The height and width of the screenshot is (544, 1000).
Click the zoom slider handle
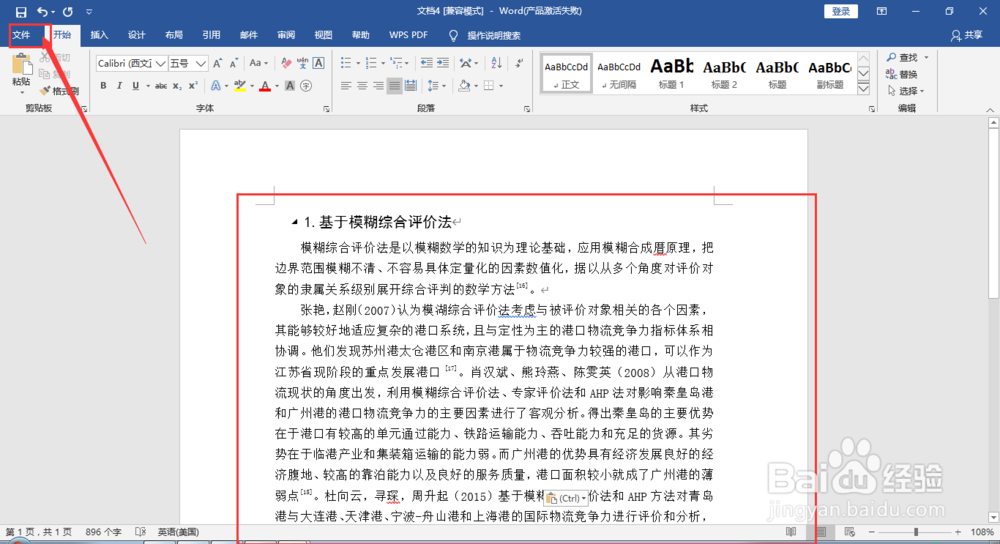[916, 531]
